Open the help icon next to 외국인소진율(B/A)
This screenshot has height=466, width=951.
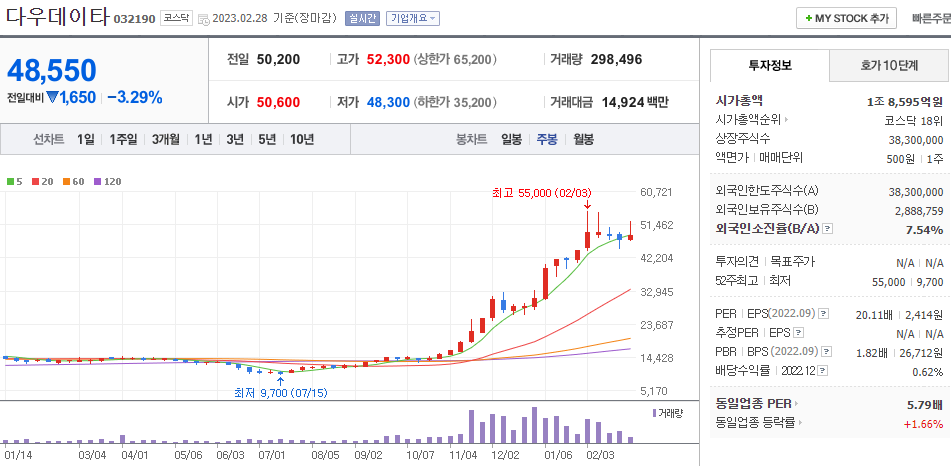(828, 229)
